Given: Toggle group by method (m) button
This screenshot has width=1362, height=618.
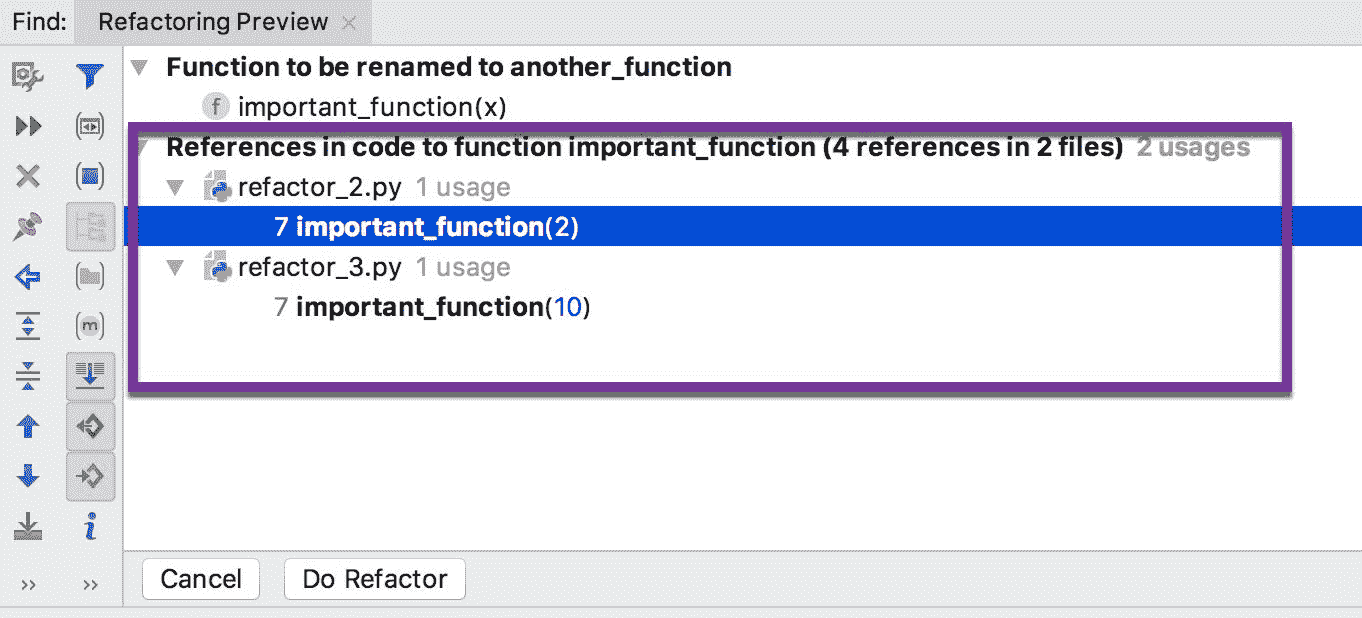Looking at the screenshot, I should tap(90, 326).
